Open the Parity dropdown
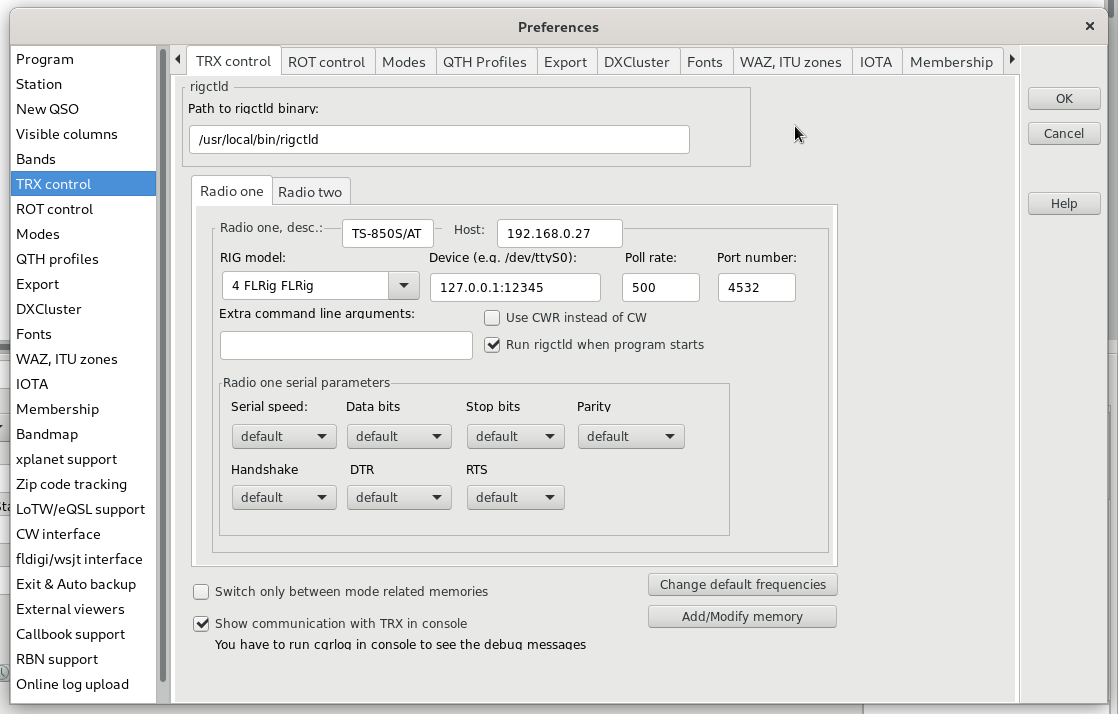1118x714 pixels. click(x=630, y=437)
